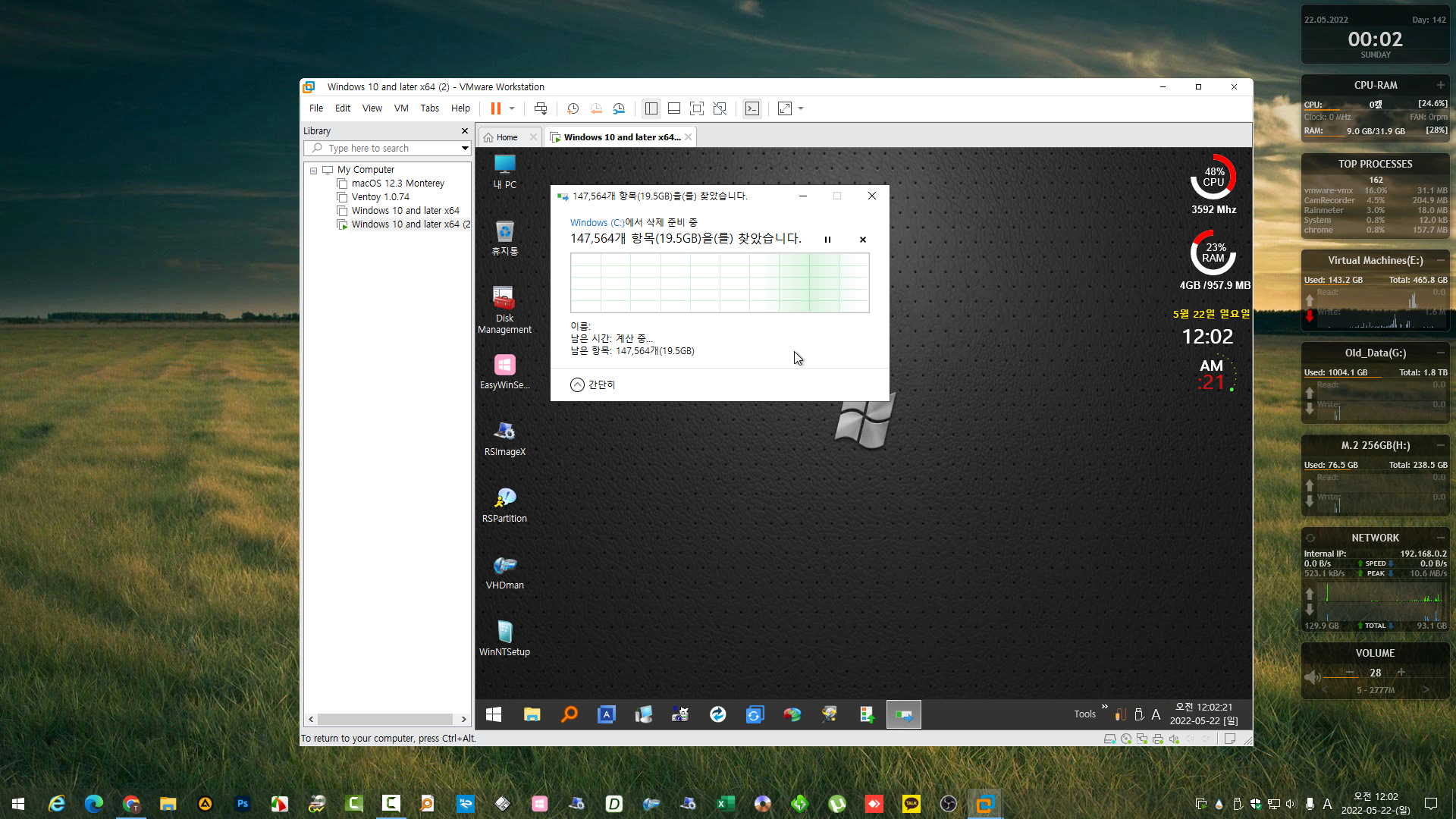The width and height of the screenshot is (1456, 819).
Task: Open the power options dropdown next to pause
Action: 512,108
